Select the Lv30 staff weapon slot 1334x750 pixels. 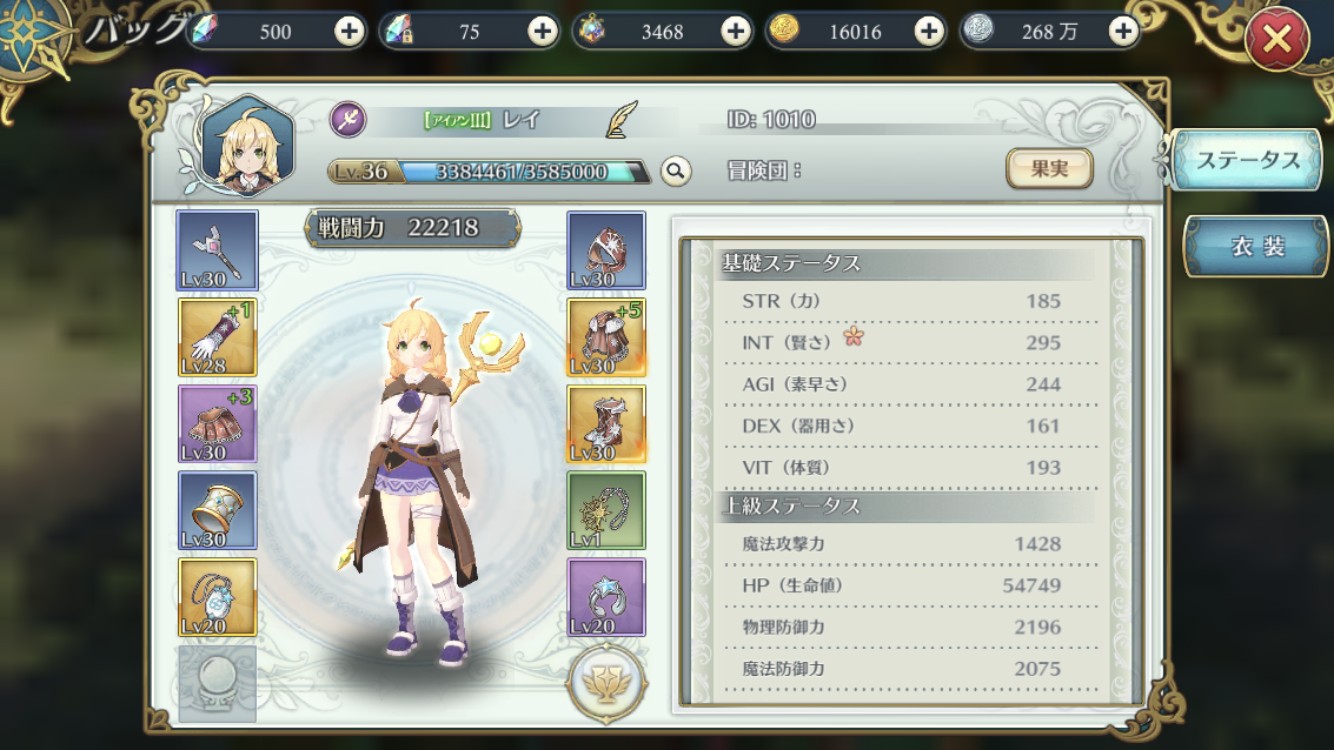(x=217, y=250)
